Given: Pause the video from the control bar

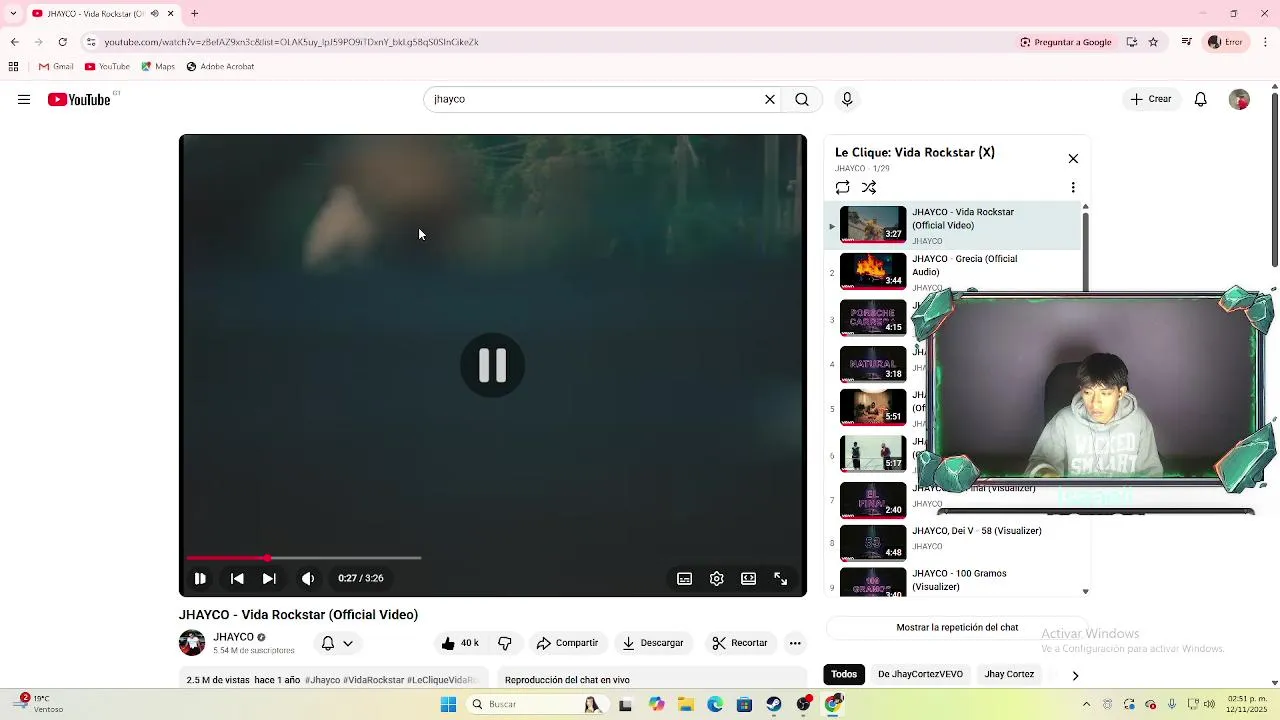Looking at the screenshot, I should (x=200, y=578).
